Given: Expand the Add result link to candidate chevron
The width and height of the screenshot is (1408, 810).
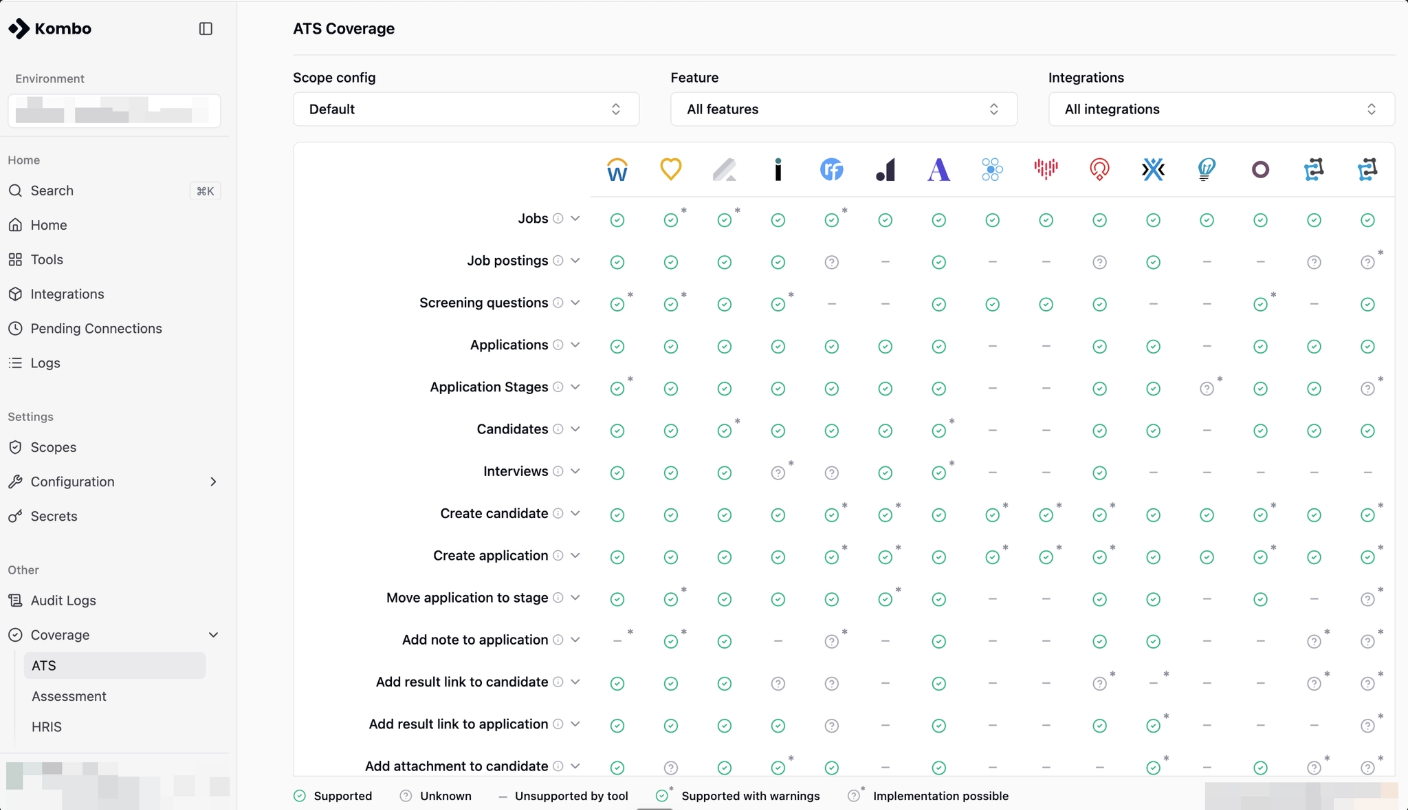Looking at the screenshot, I should [575, 682].
